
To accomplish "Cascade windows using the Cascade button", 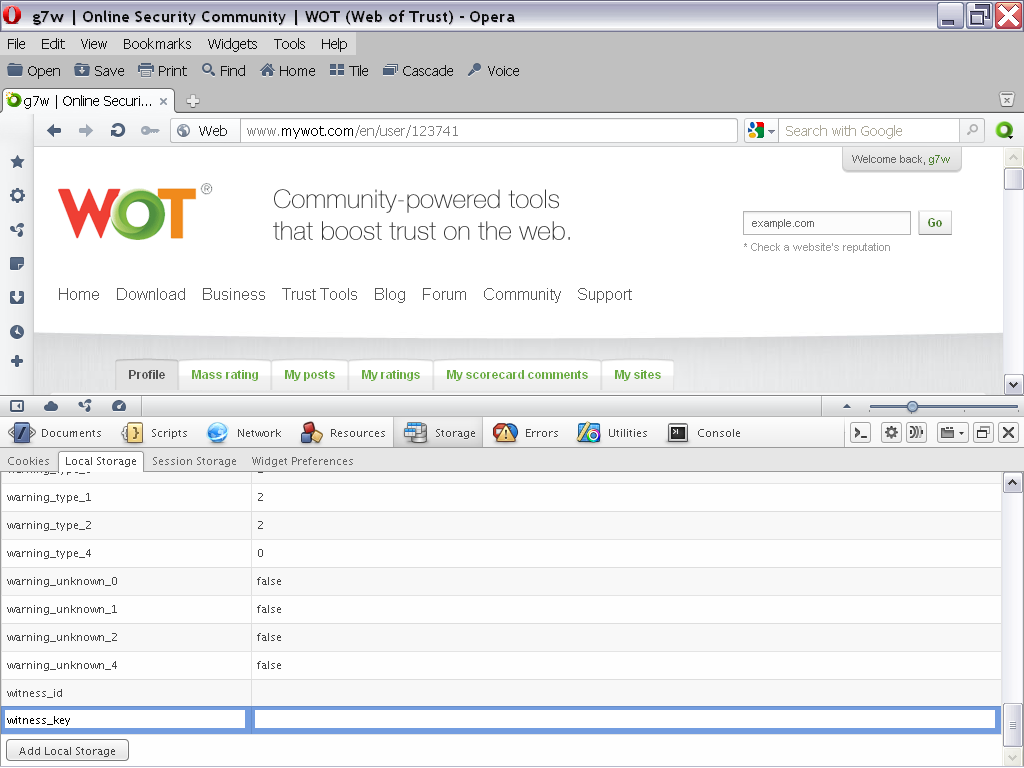I will 418,71.
